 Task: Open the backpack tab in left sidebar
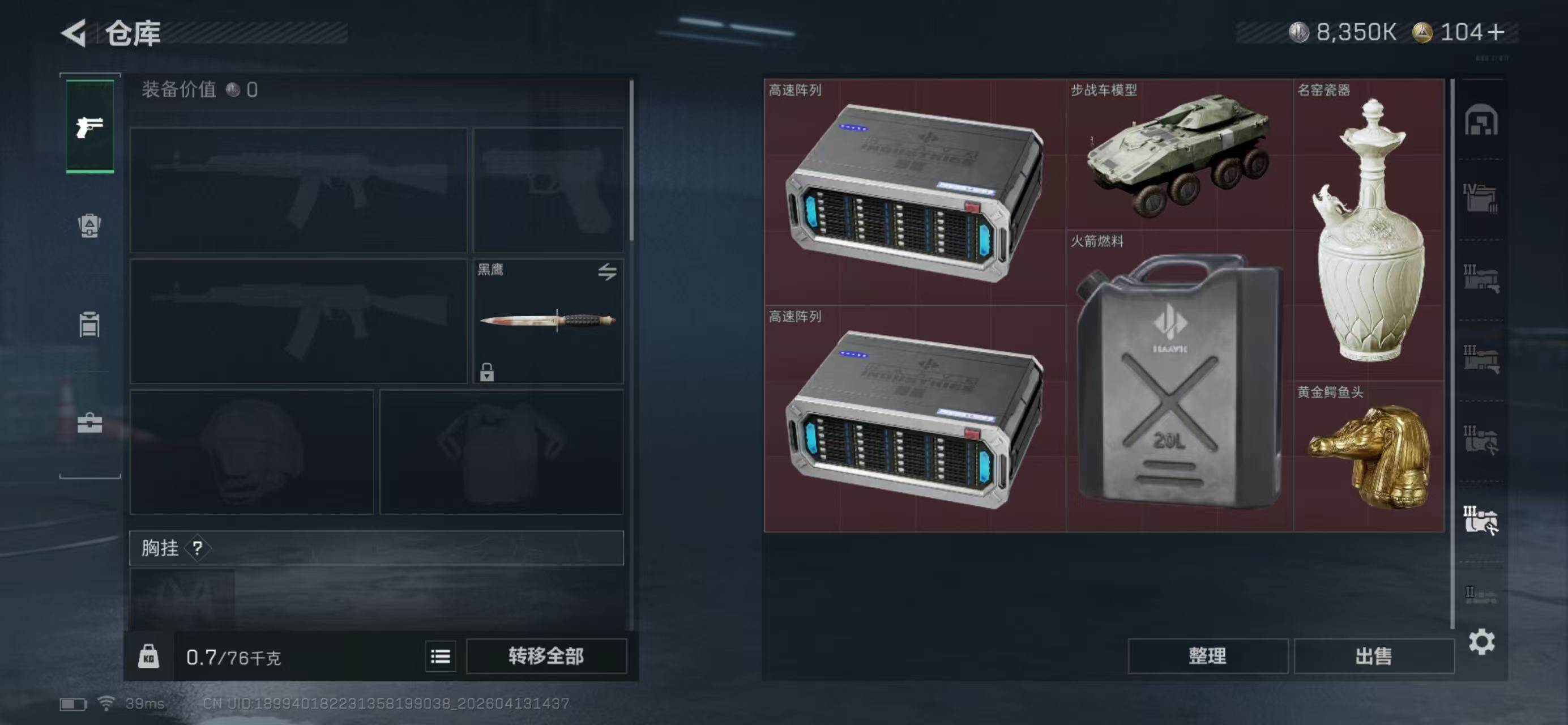(x=89, y=226)
